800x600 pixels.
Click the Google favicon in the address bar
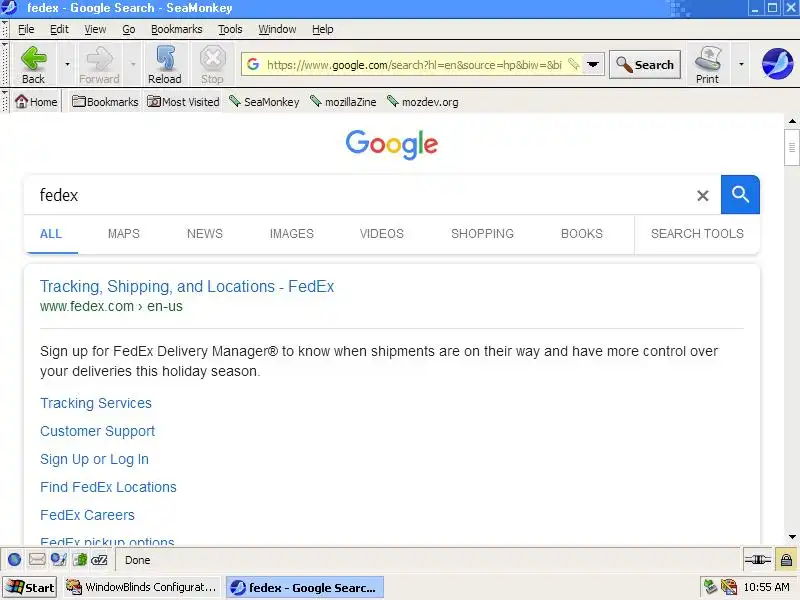253,64
